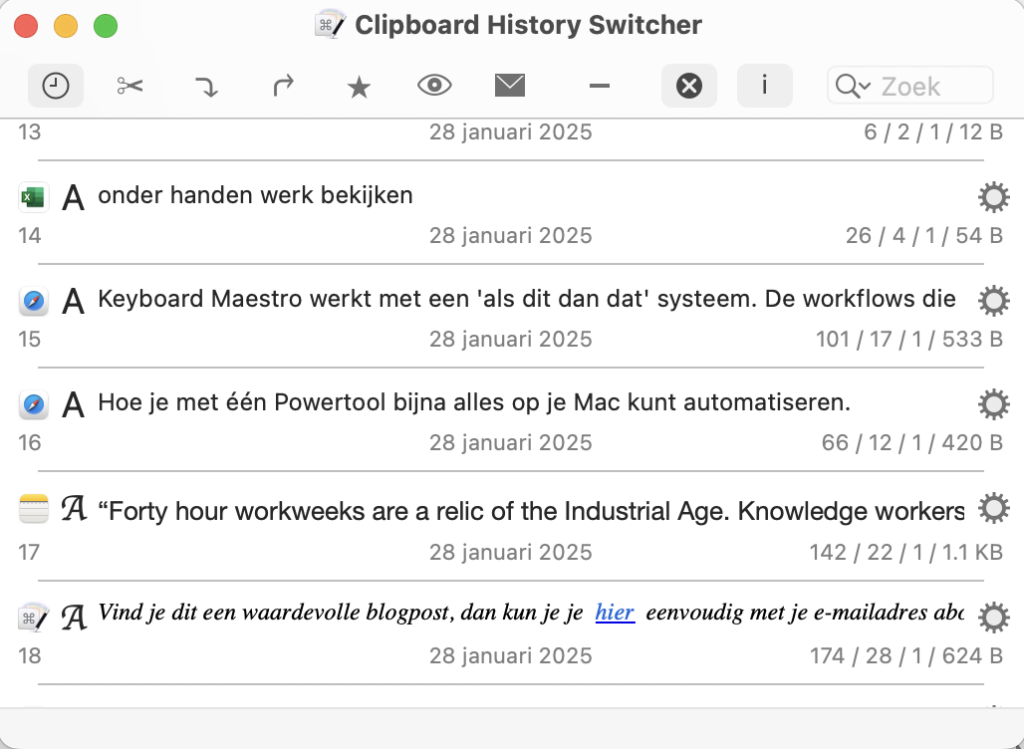Image resolution: width=1024 pixels, height=749 pixels.
Task: Click the 'hier' hyperlink in entry 18
Action: point(614,613)
